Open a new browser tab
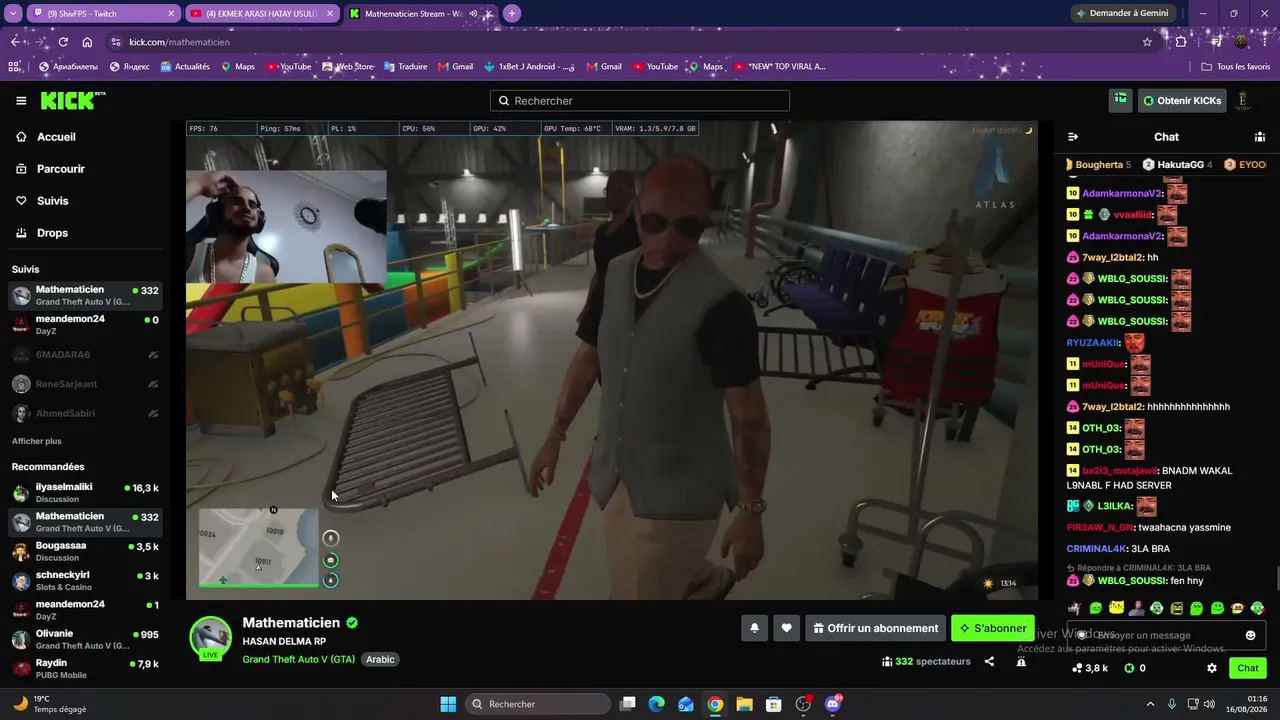The image size is (1280, 720). point(512,14)
